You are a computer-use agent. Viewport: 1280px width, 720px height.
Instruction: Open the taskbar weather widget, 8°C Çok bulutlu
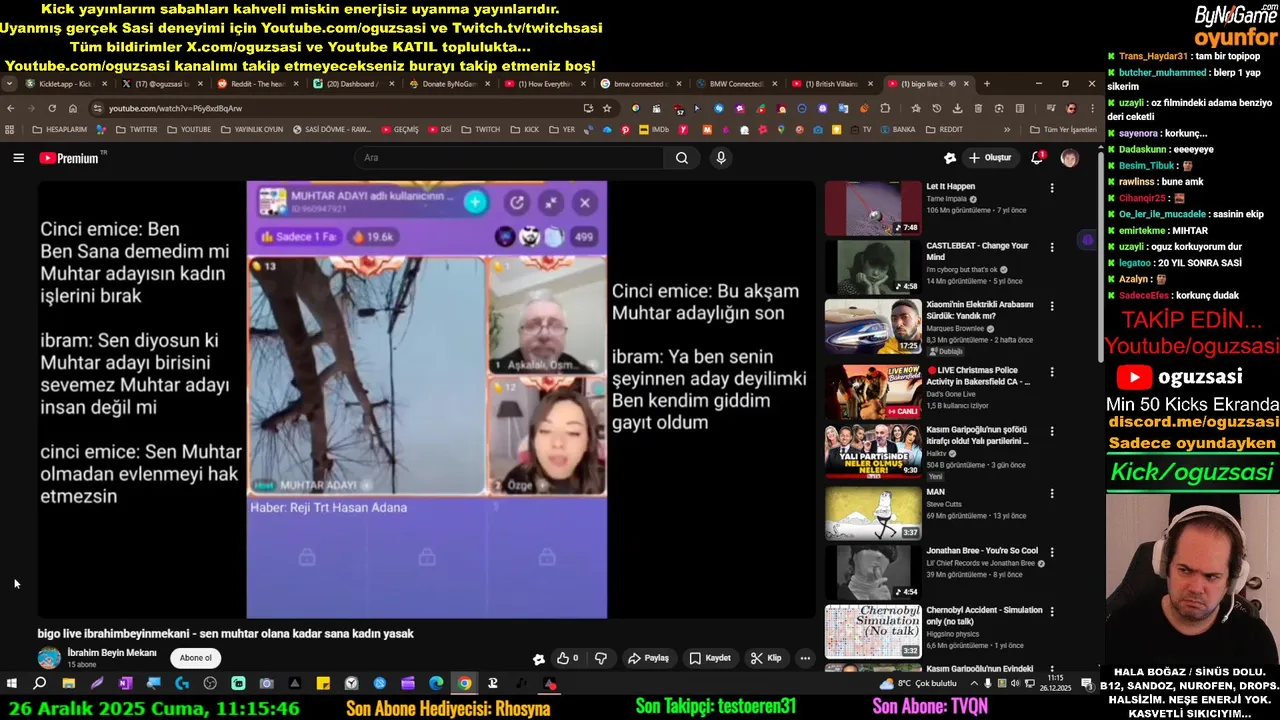point(919,684)
